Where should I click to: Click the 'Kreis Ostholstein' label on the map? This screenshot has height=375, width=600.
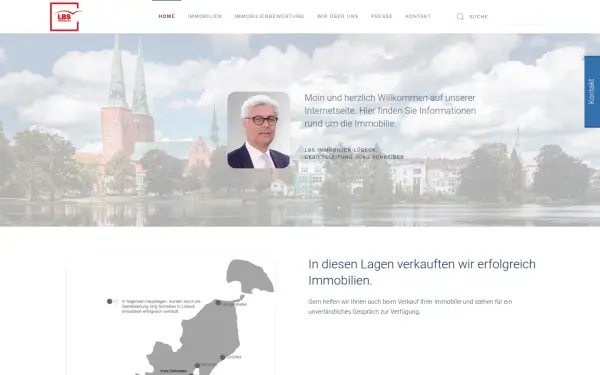(x=174, y=371)
